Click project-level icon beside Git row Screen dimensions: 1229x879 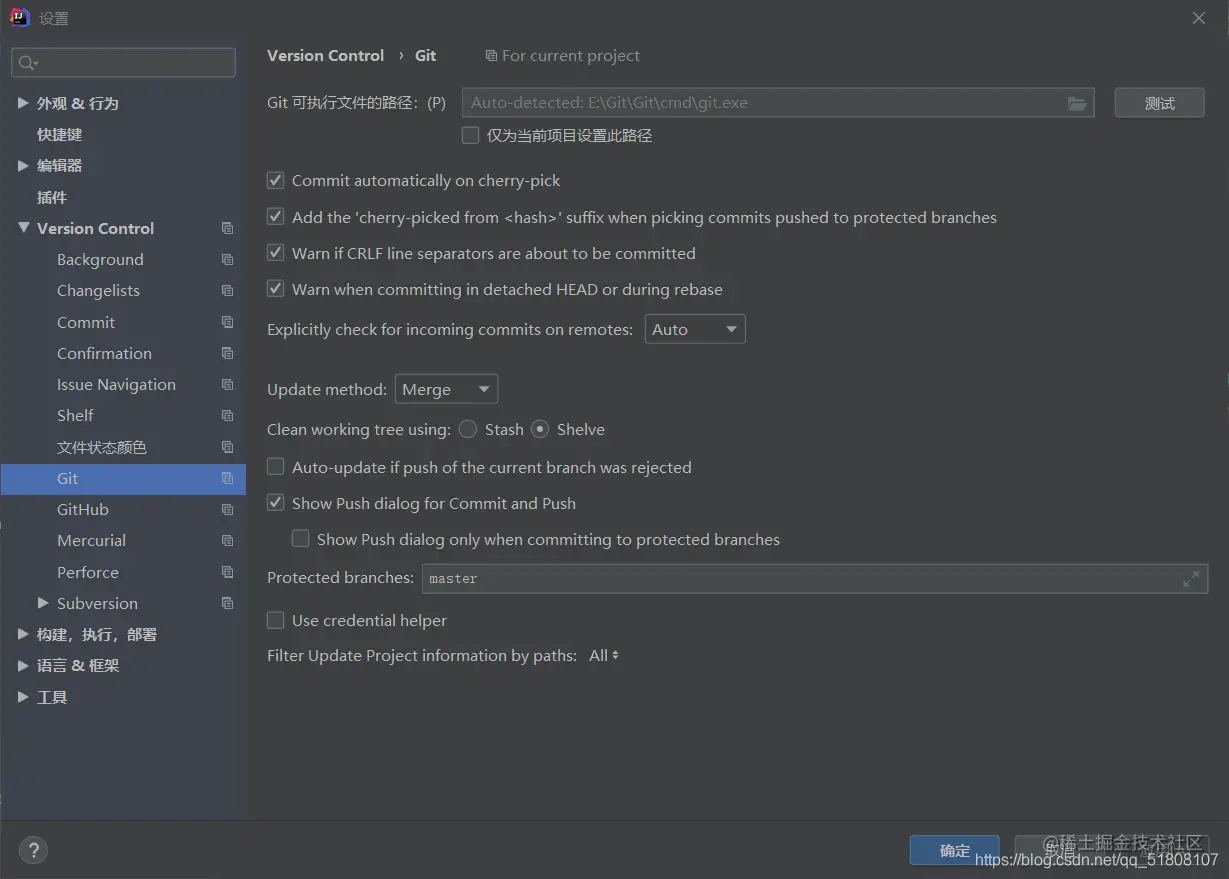(227, 479)
